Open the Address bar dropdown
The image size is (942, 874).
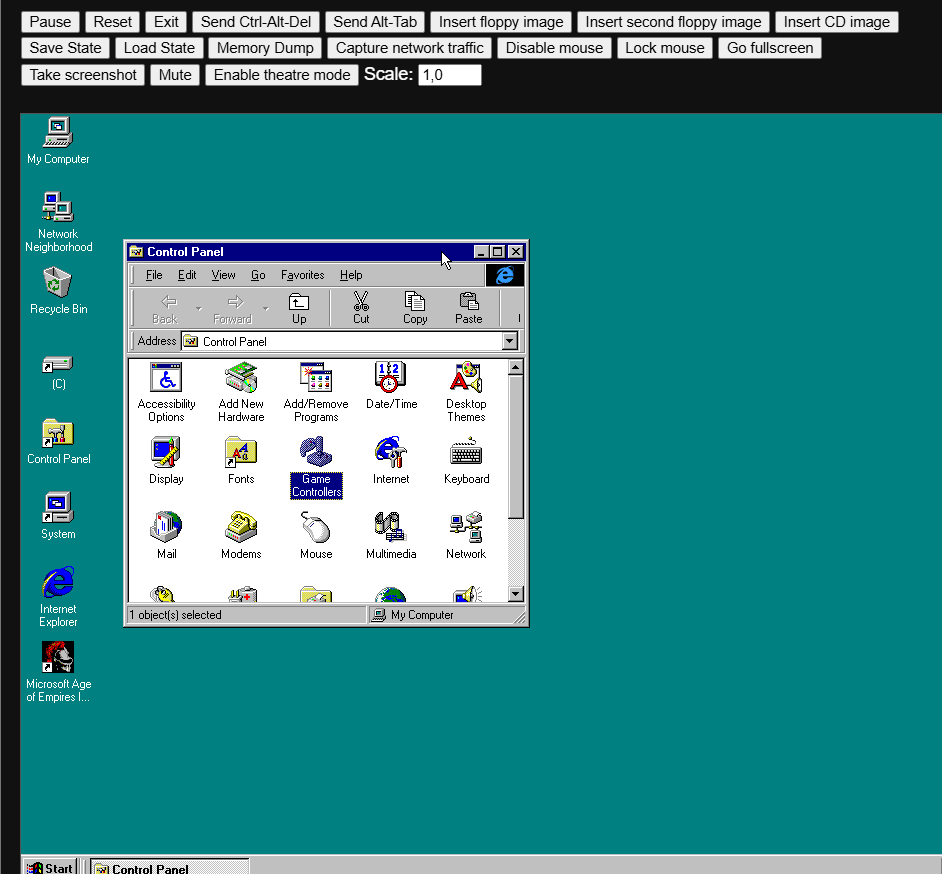click(510, 340)
